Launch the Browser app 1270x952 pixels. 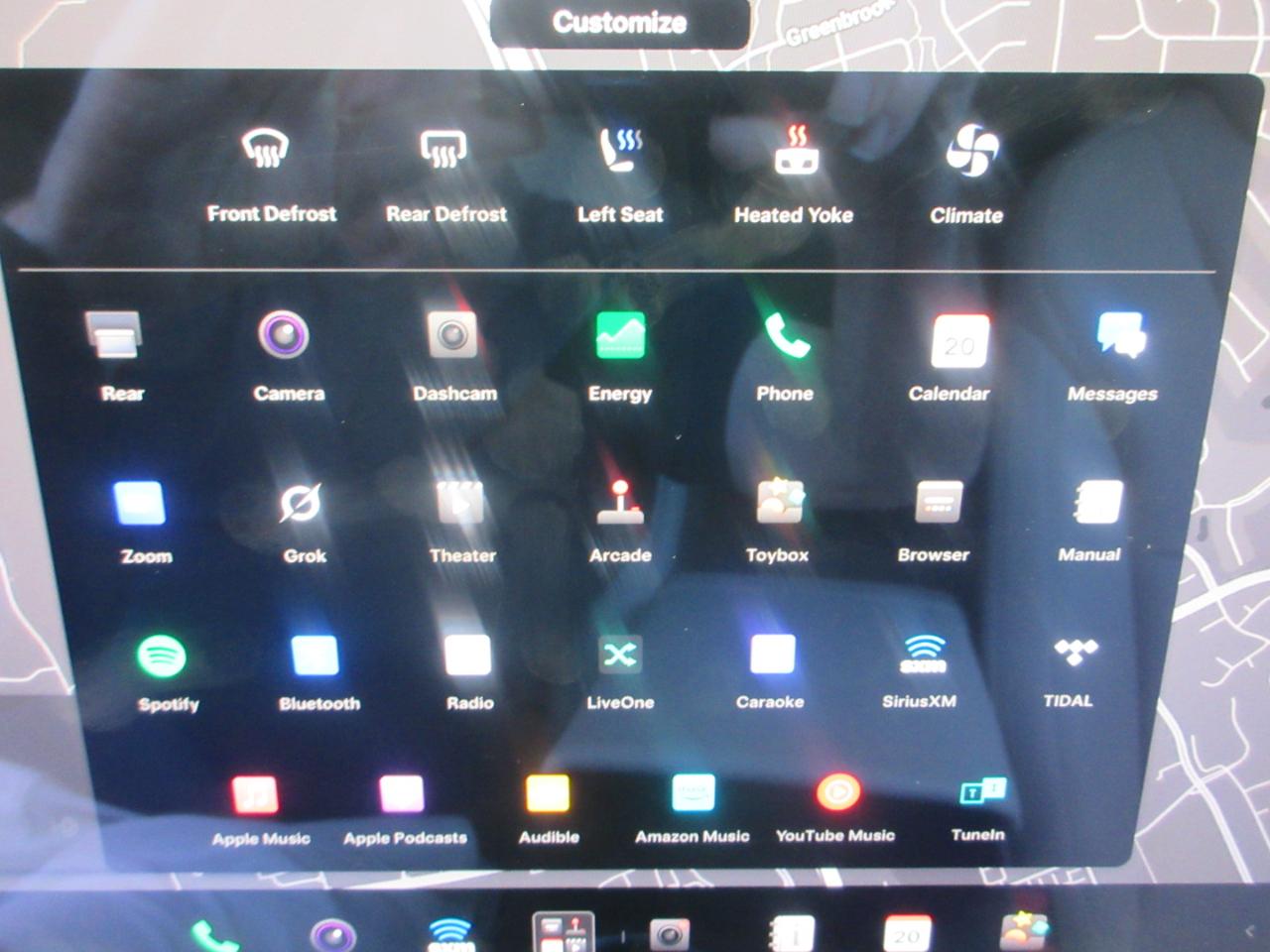click(934, 522)
